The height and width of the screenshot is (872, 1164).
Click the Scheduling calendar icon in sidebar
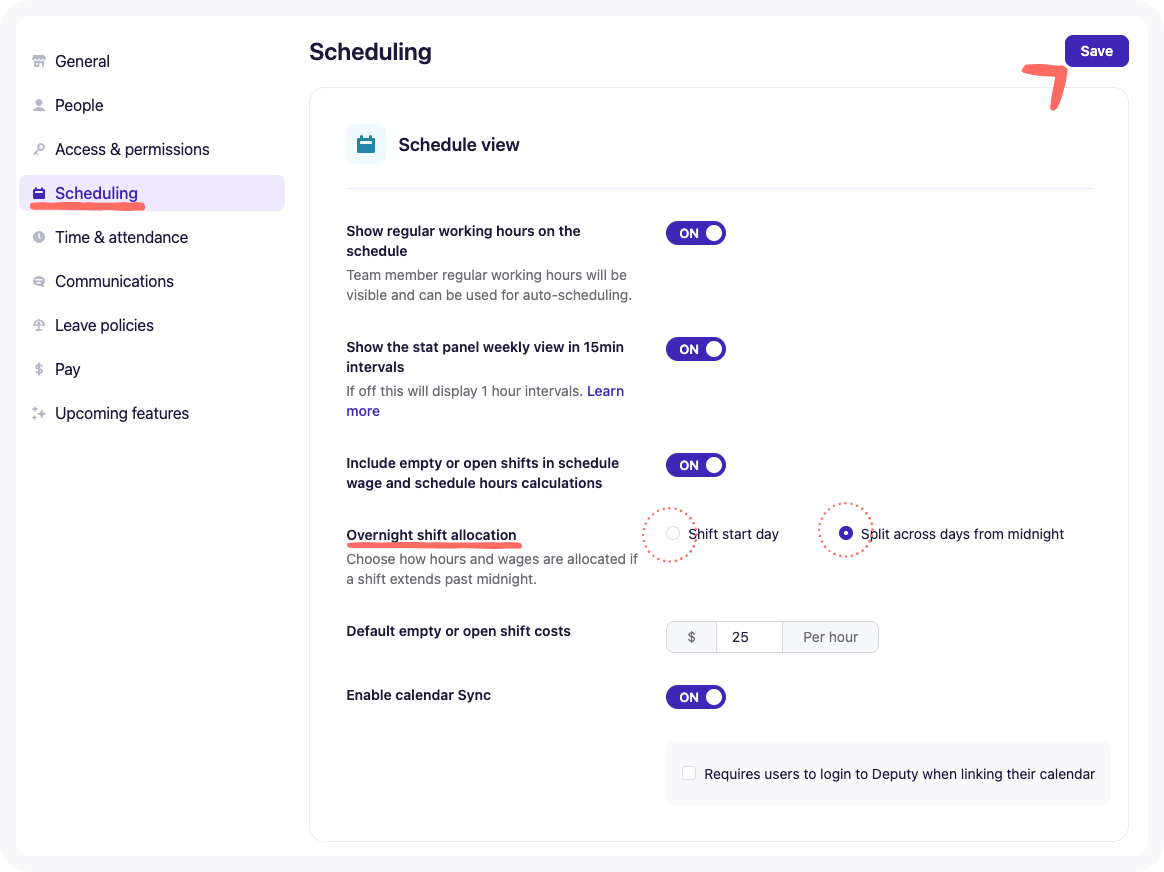(x=38, y=193)
